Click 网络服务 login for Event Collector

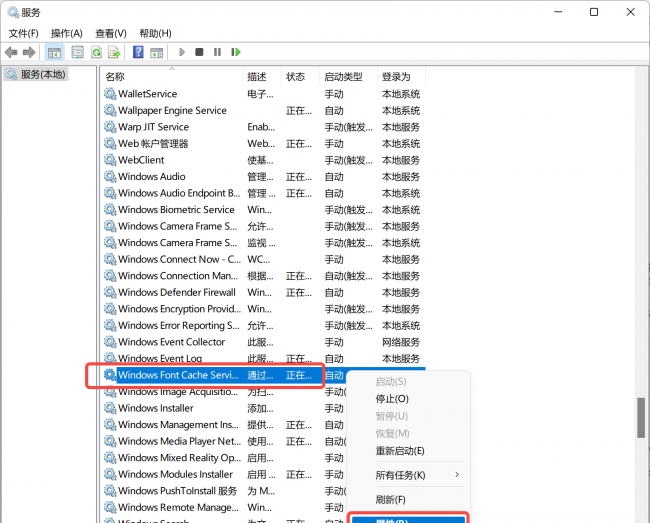point(401,342)
